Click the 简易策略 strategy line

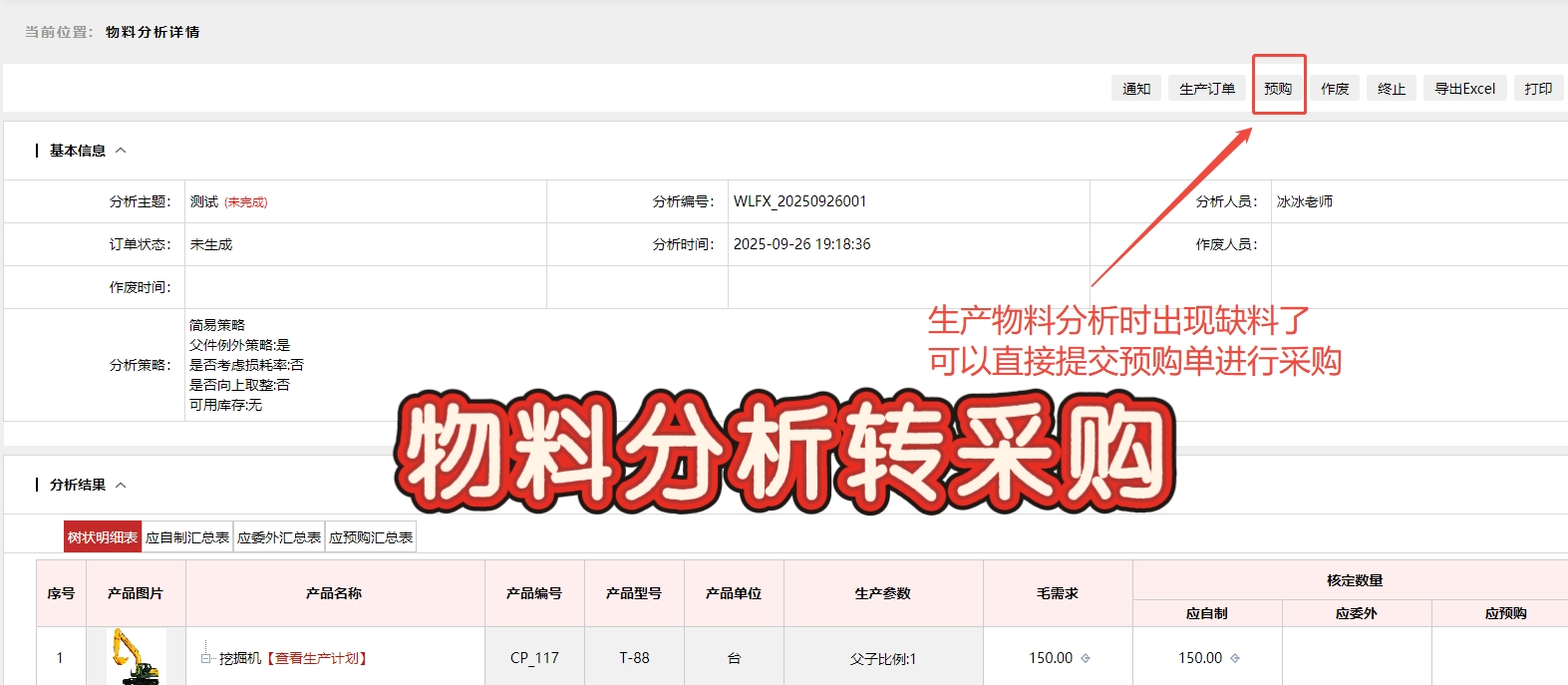(216, 325)
